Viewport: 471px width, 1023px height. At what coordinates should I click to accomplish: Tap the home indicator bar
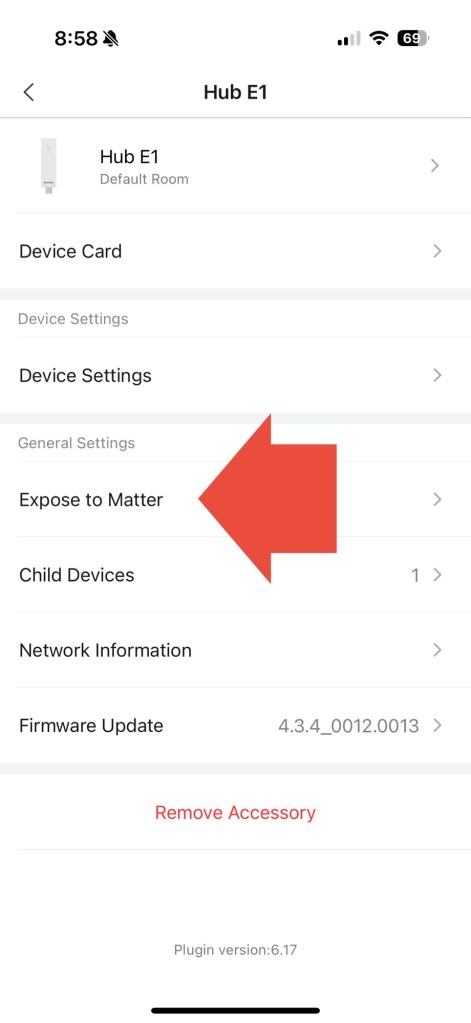236,1010
